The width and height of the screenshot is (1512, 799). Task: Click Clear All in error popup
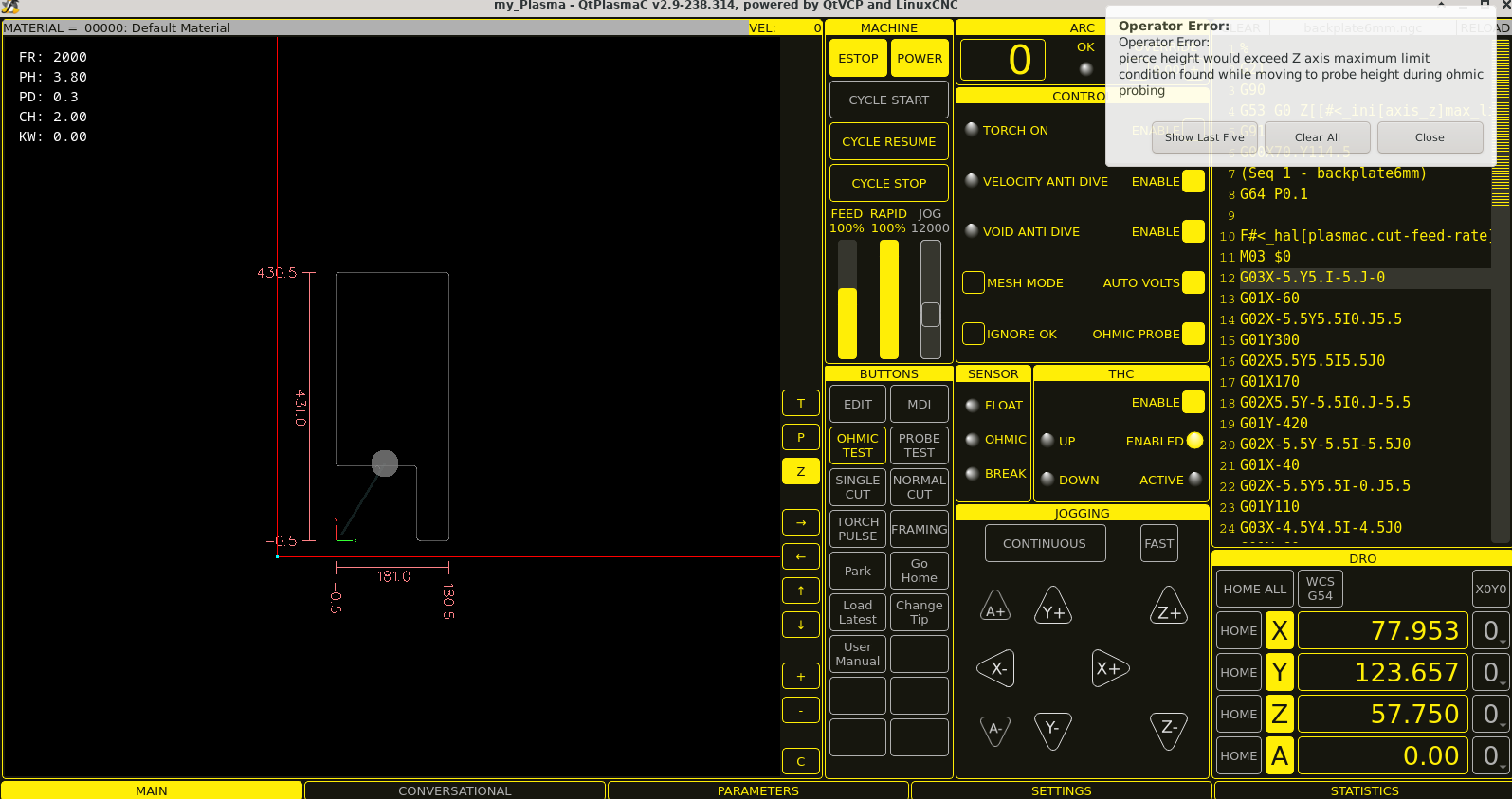(x=1318, y=137)
